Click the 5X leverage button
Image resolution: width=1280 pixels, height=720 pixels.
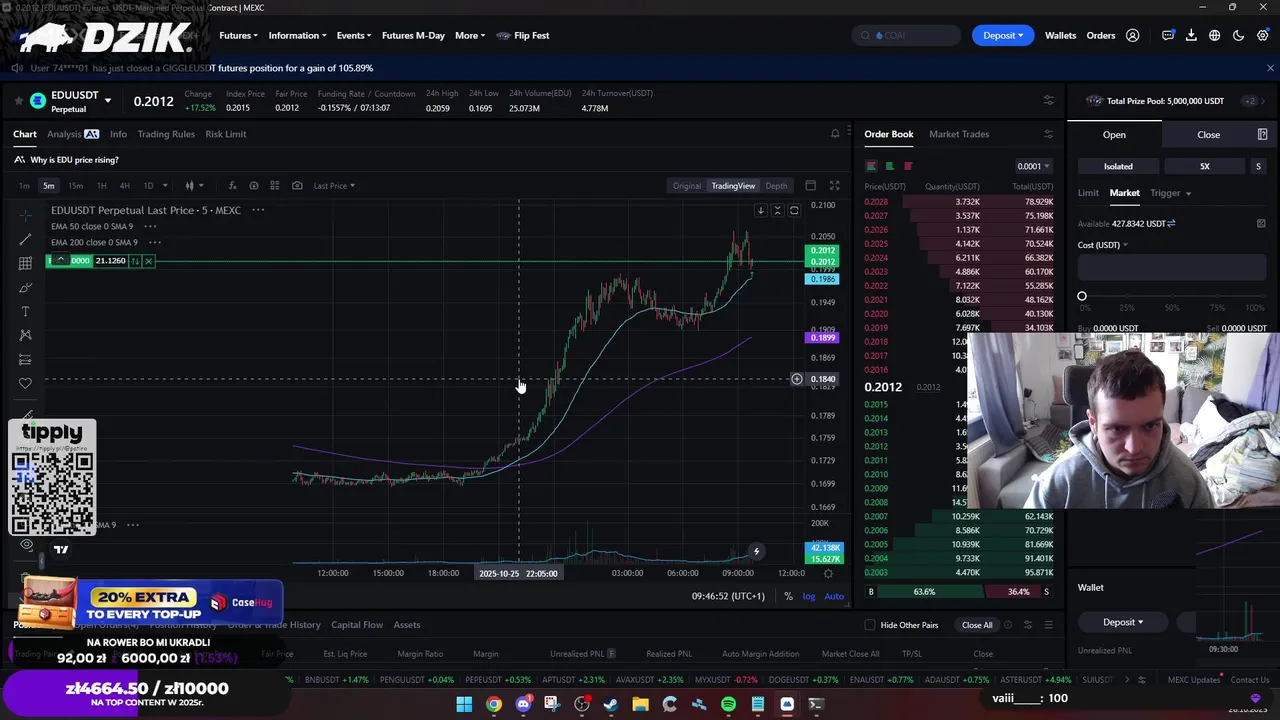tap(1204, 166)
